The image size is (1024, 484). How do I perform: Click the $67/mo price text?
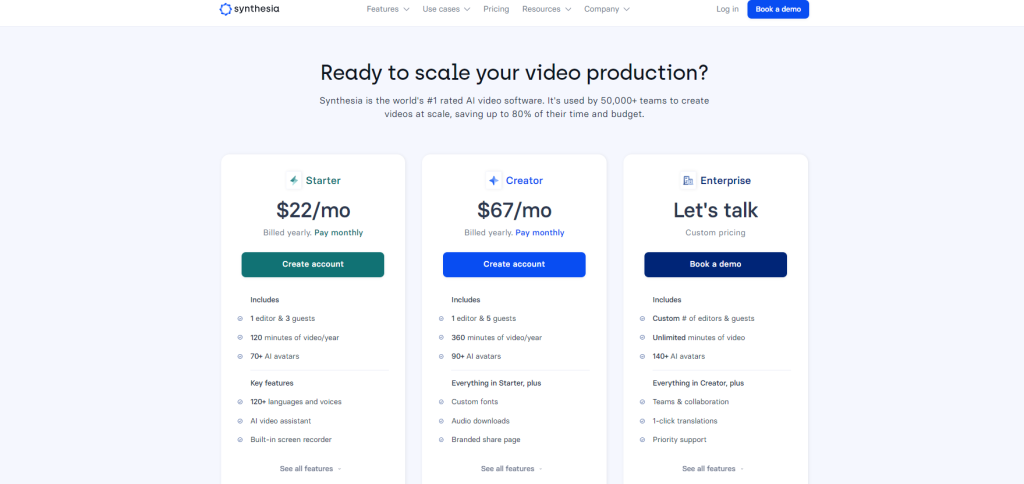[514, 210]
